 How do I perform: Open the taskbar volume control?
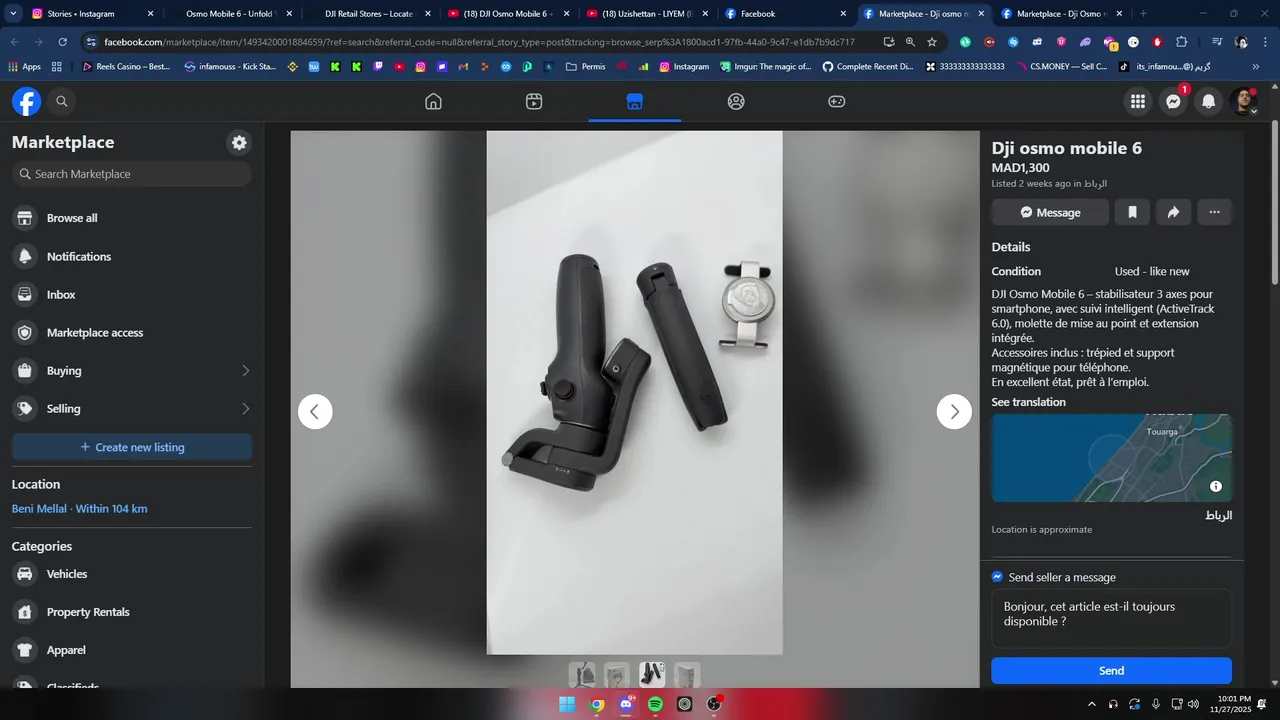click(1192, 704)
